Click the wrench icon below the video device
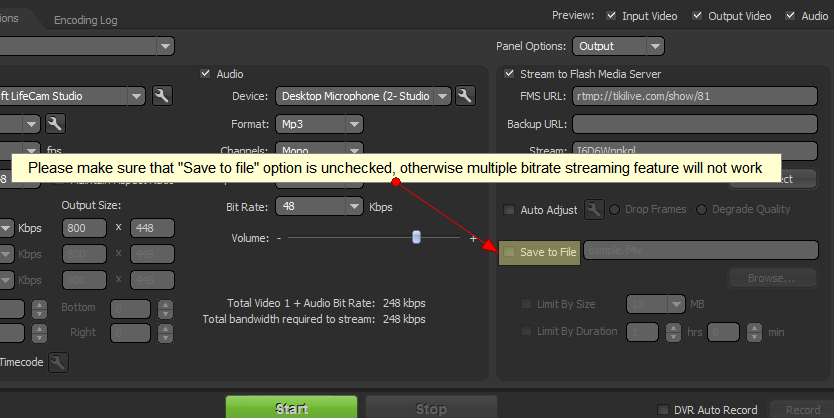This screenshot has height=418, width=834. 55,124
